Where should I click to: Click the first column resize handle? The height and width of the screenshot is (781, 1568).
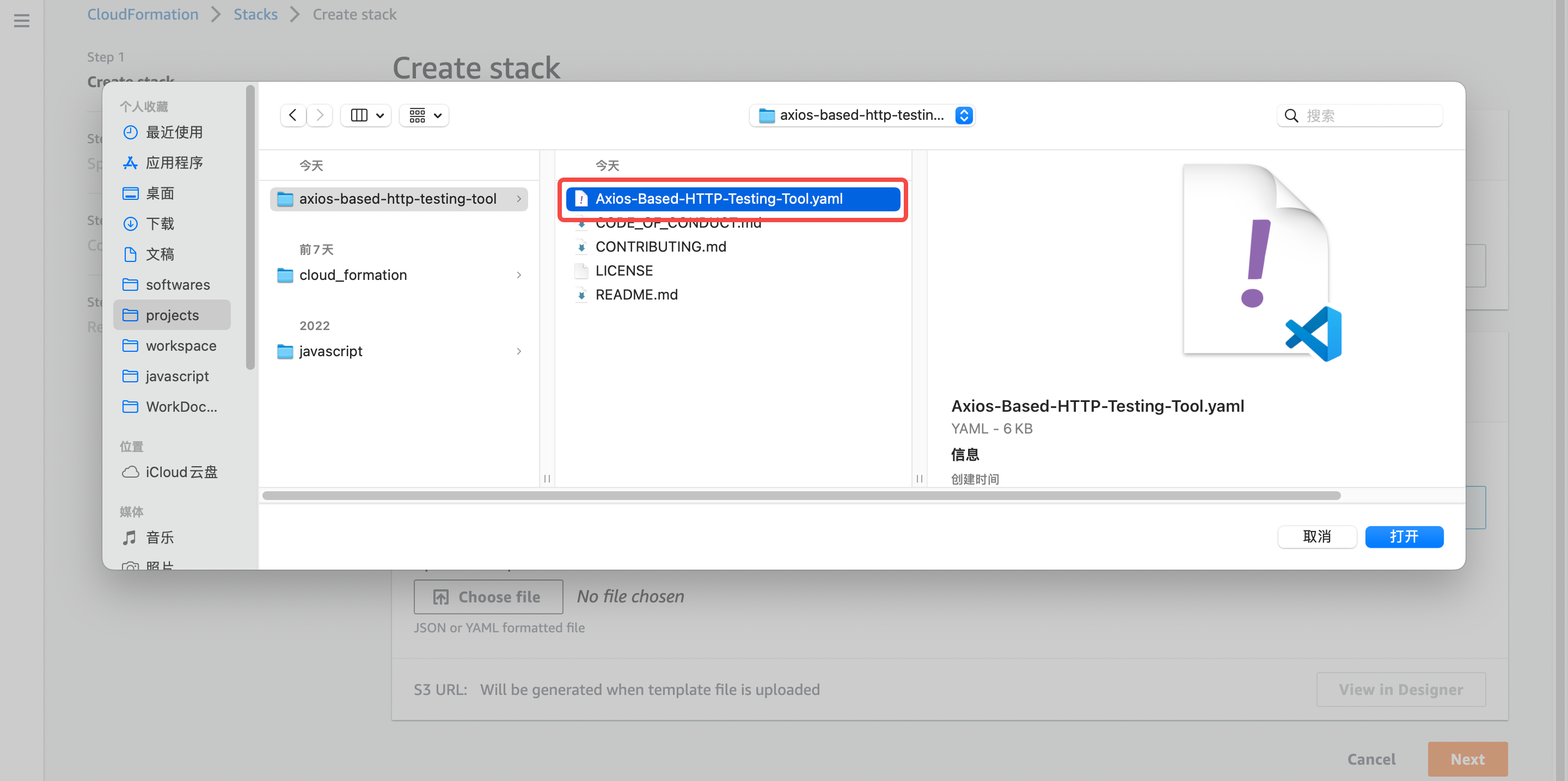(547, 479)
